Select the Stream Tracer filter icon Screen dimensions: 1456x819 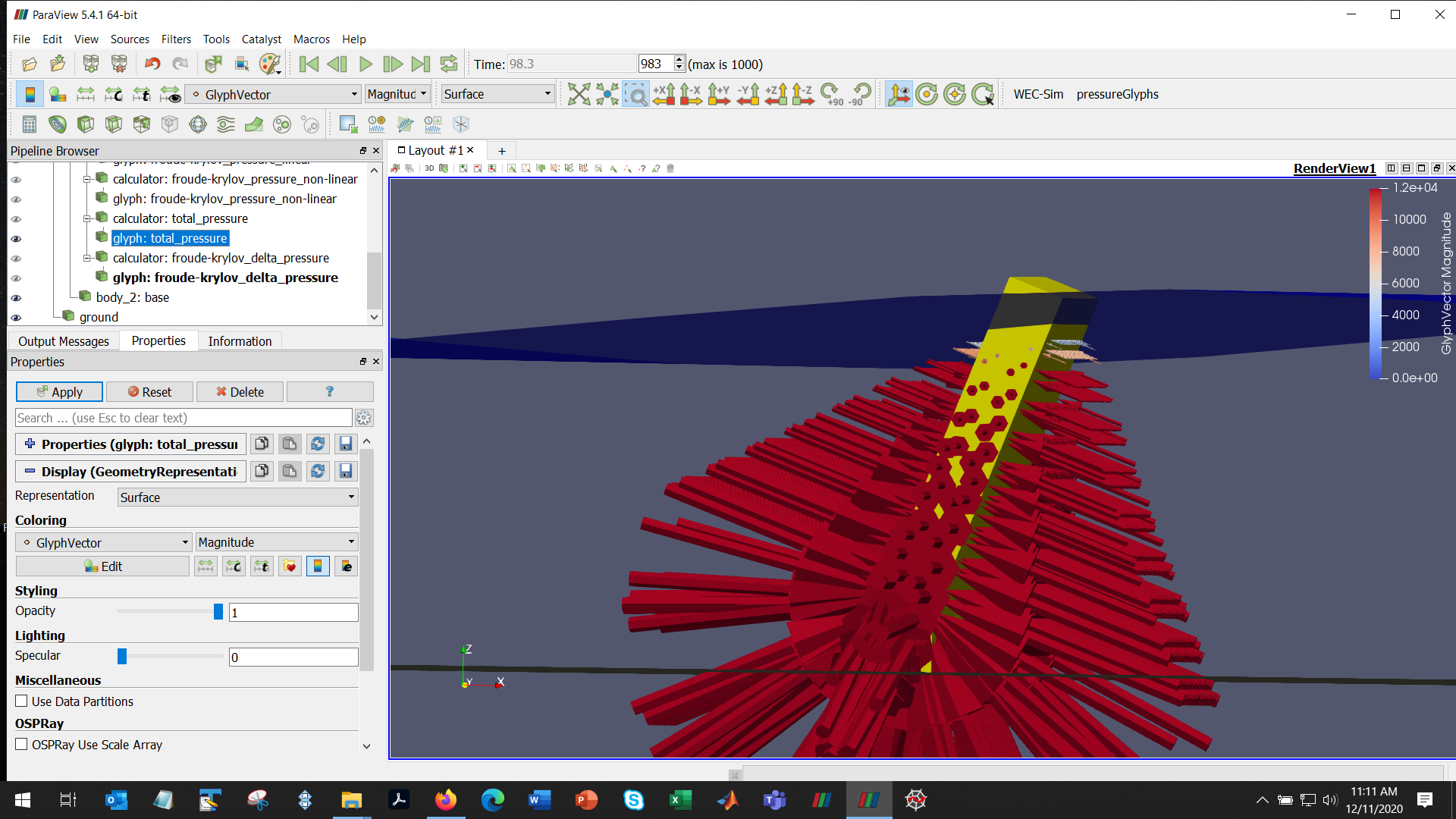pos(225,124)
